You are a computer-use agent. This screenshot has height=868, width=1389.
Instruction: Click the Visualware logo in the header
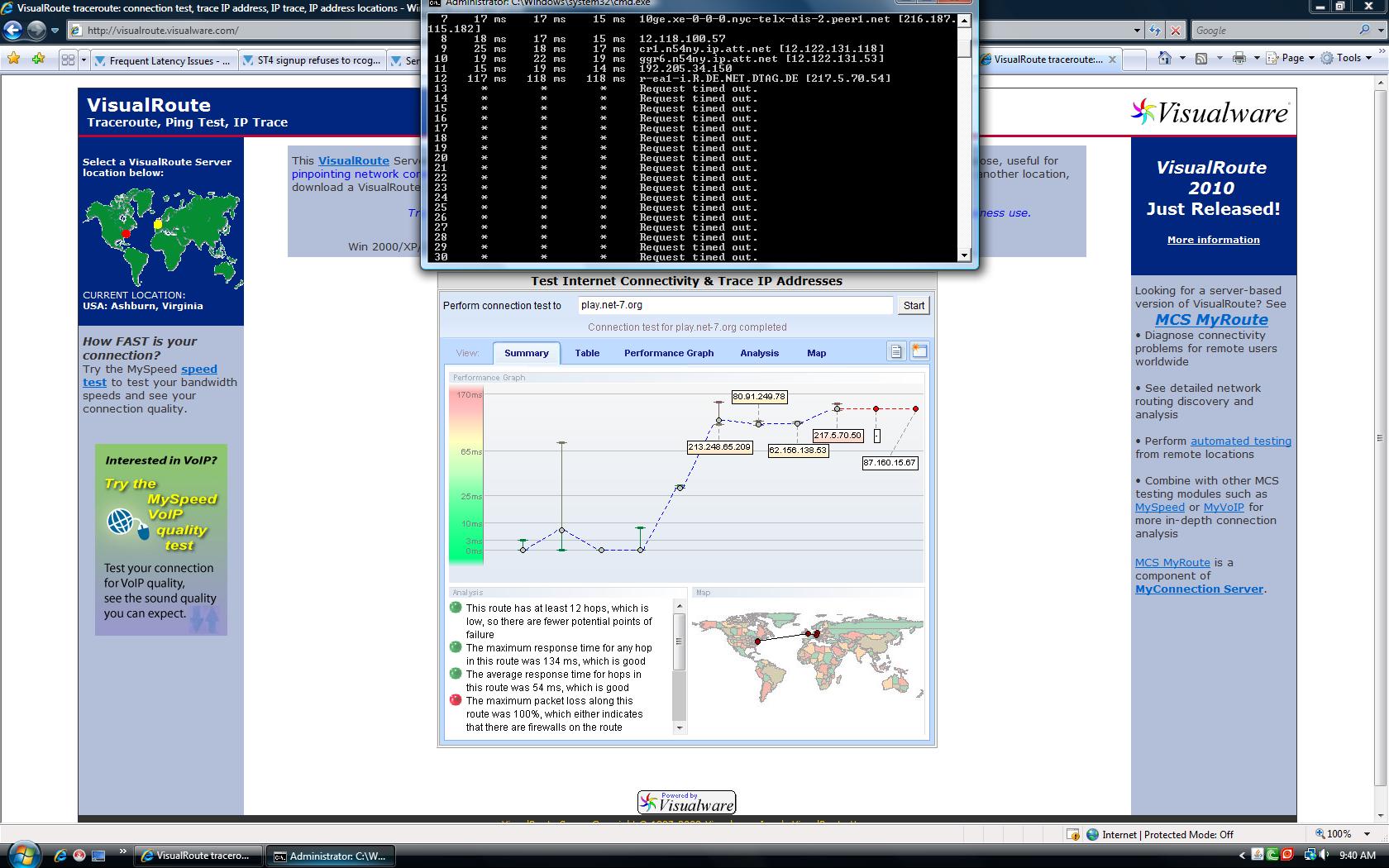point(1210,112)
